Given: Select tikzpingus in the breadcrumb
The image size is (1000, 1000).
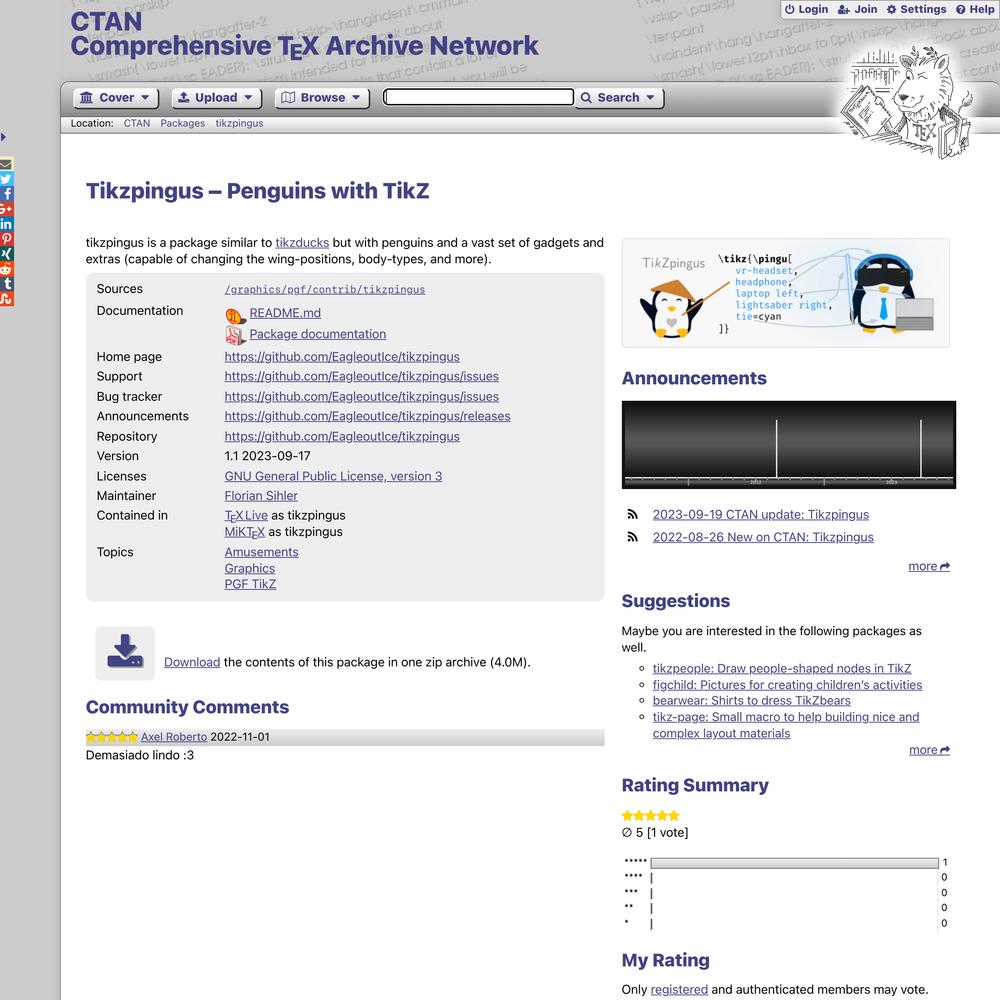Looking at the screenshot, I should 239,123.
